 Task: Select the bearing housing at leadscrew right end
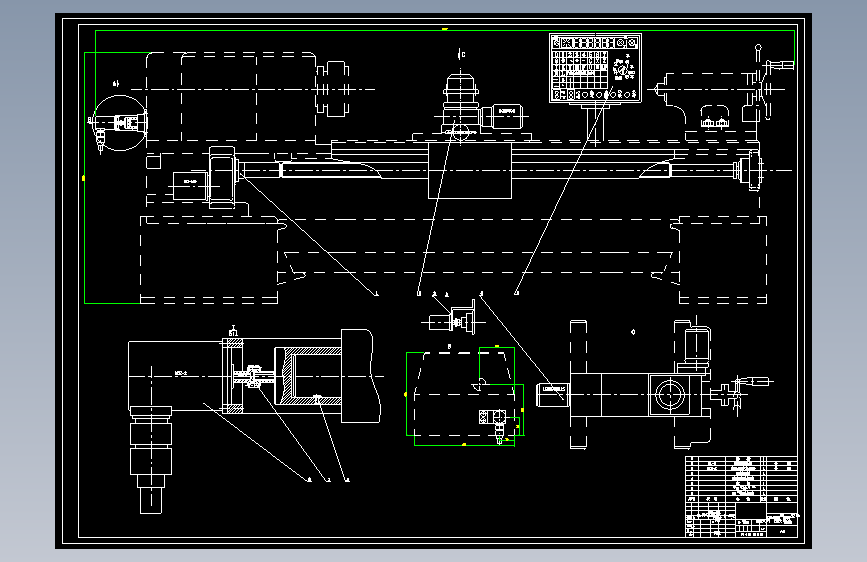pyautogui.click(x=748, y=170)
